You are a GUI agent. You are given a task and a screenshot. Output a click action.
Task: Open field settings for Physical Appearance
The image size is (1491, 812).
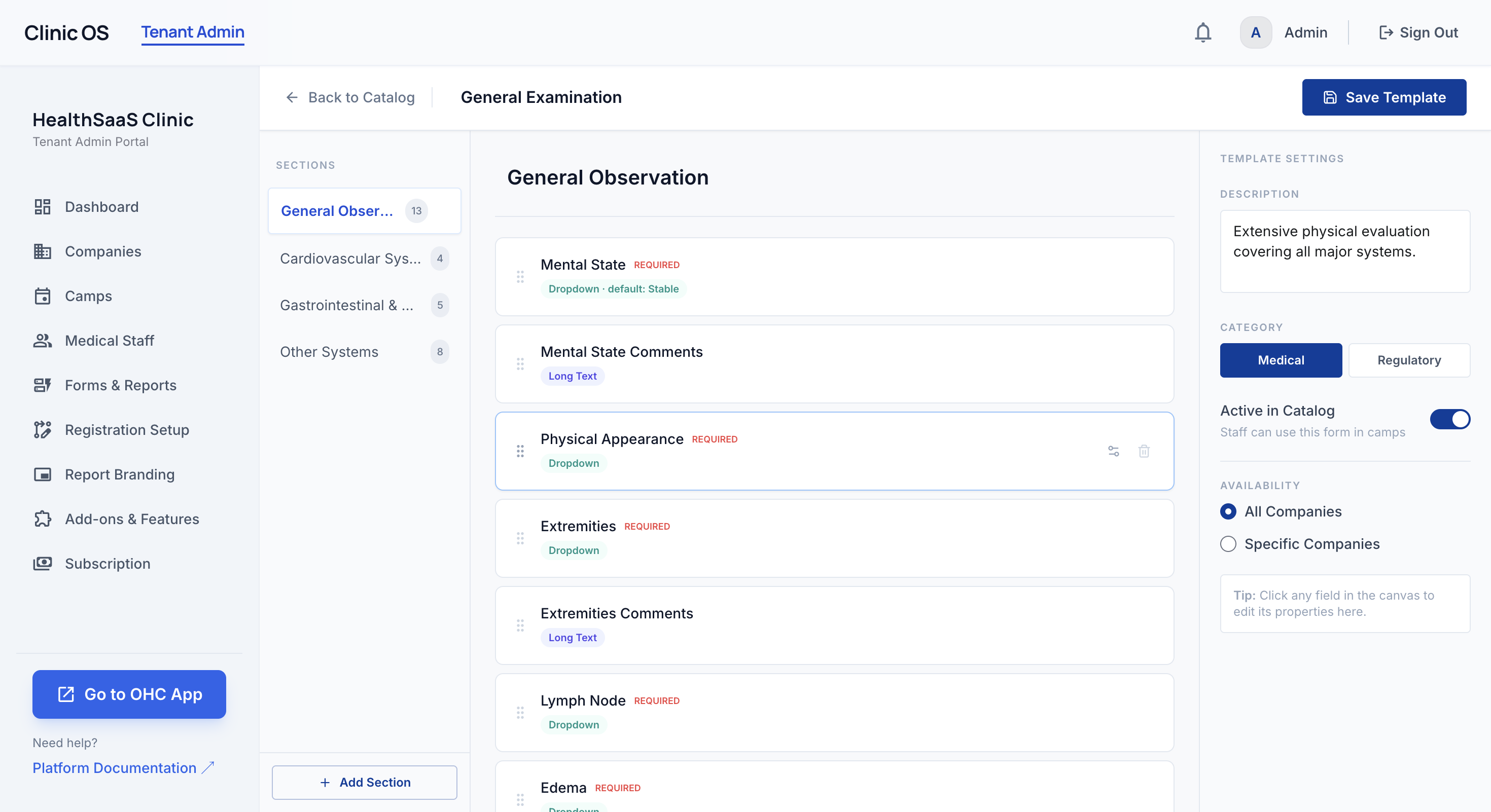tap(1114, 451)
